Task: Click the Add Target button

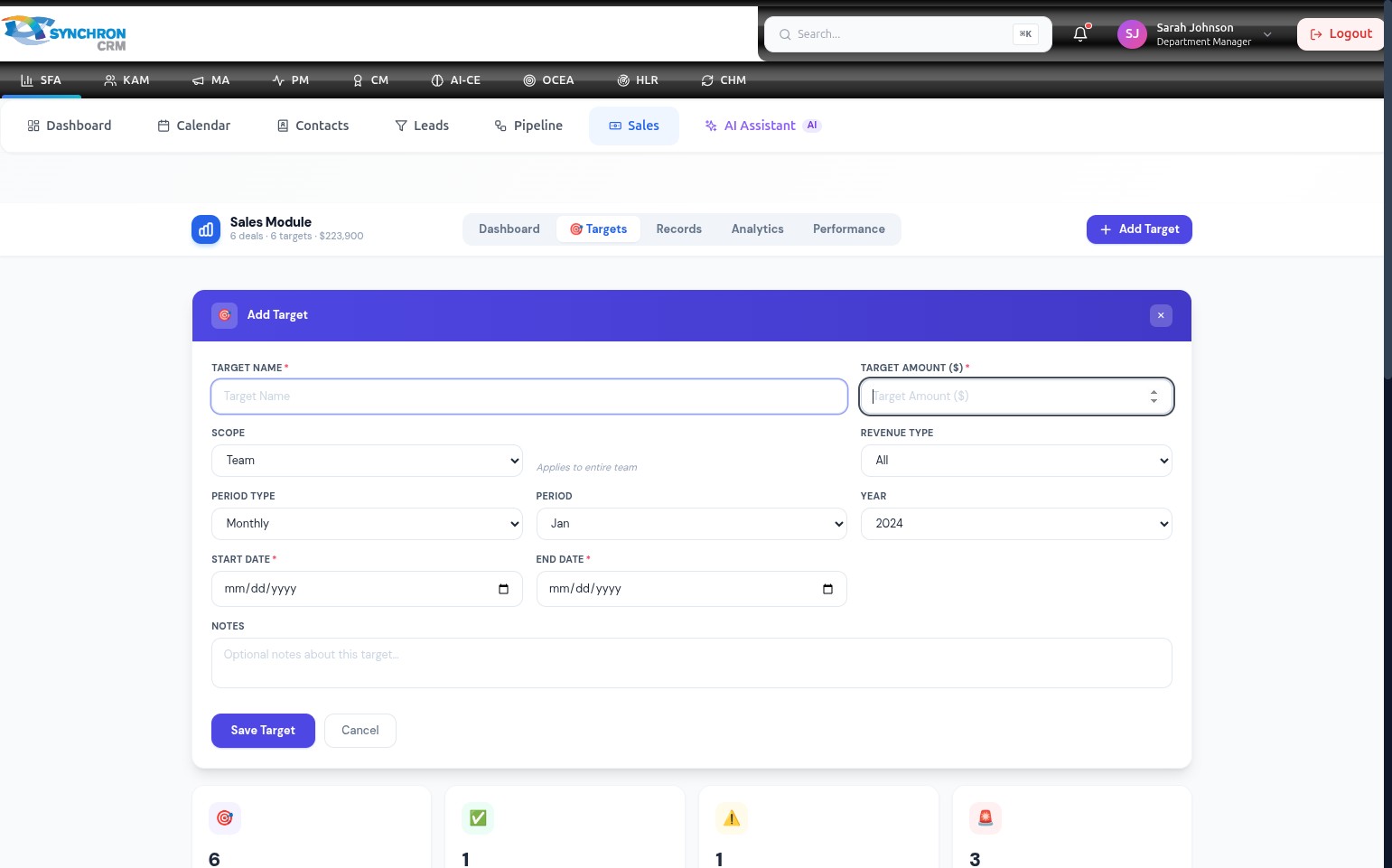Action: click(1139, 229)
